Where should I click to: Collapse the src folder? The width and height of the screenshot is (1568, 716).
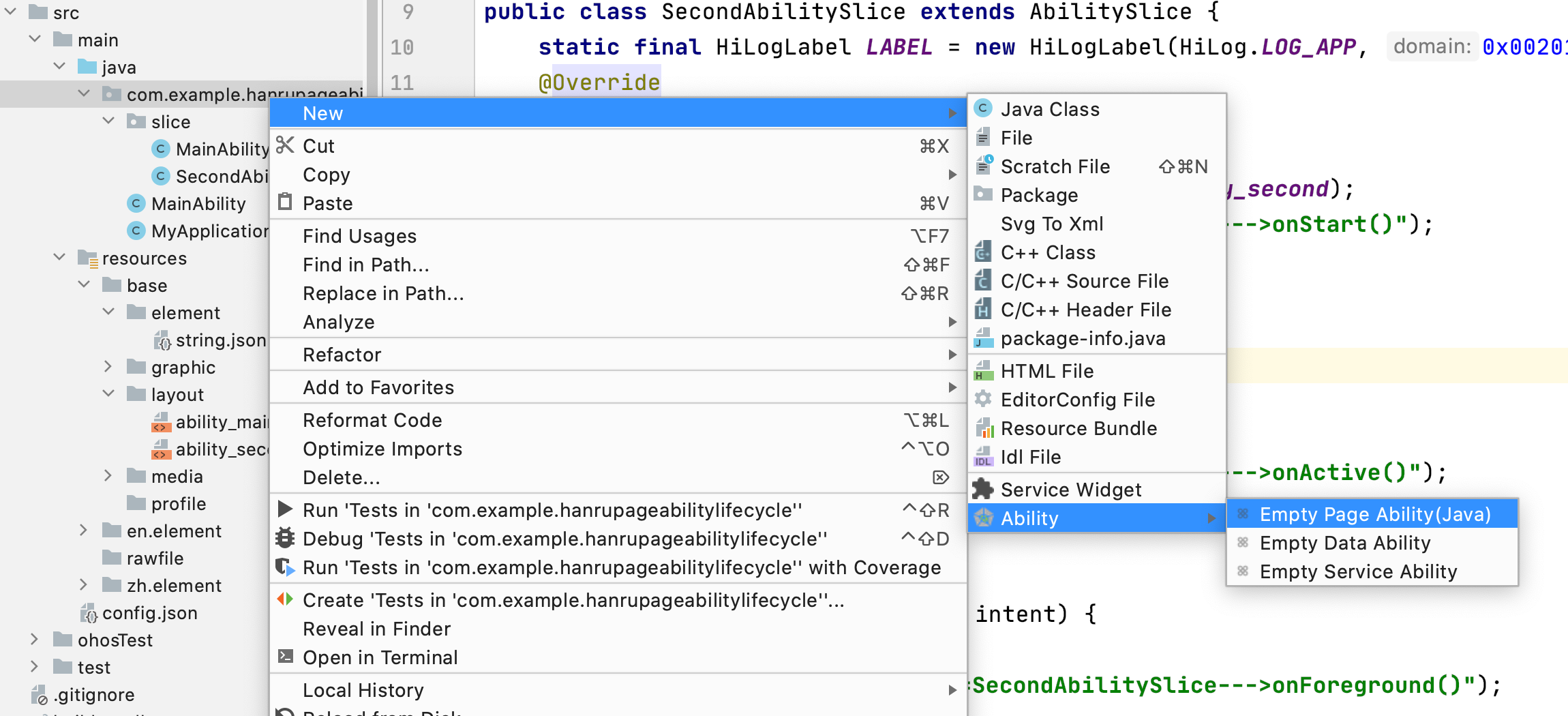[x=12, y=12]
